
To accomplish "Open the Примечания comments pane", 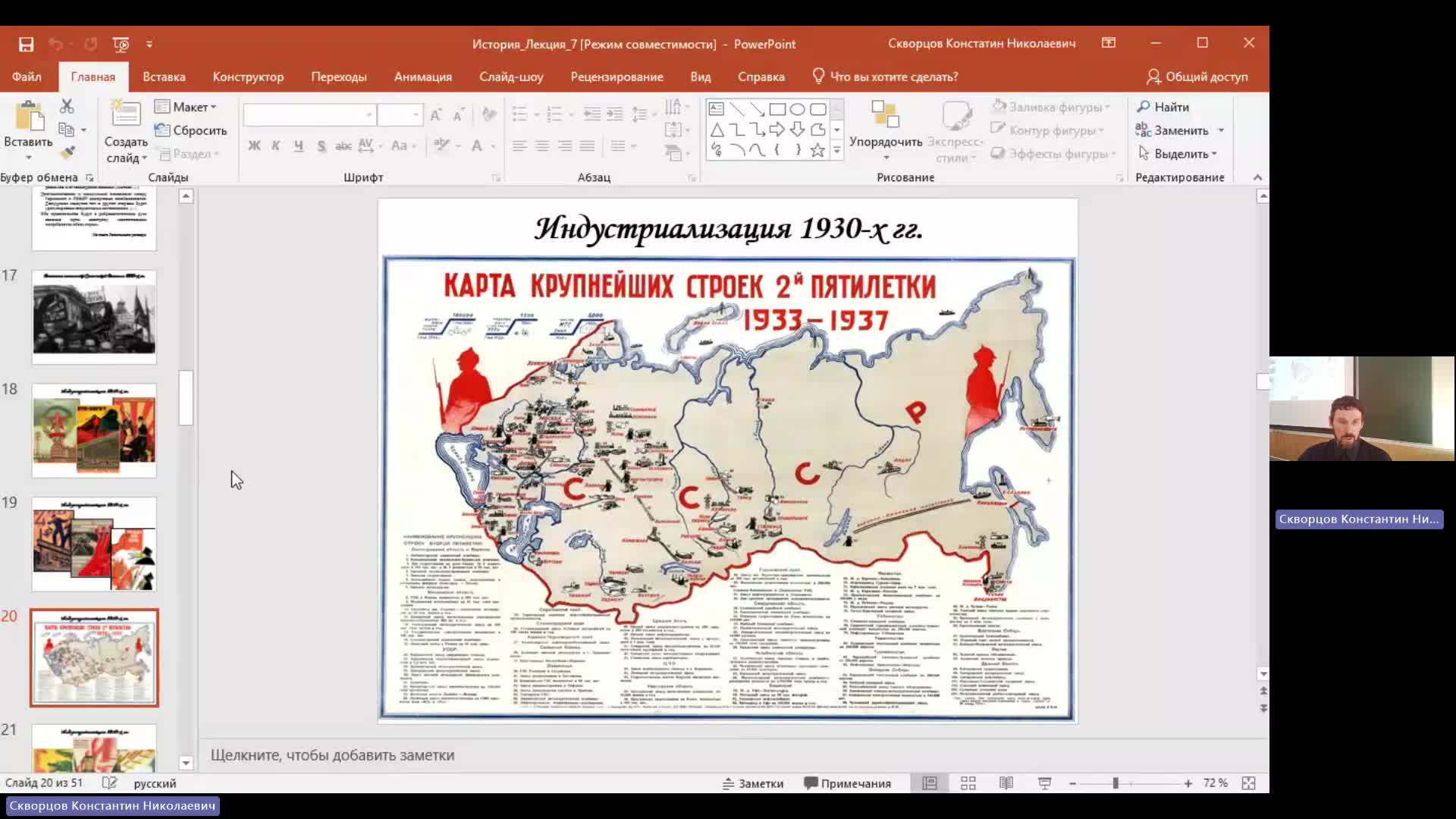I will [x=847, y=783].
